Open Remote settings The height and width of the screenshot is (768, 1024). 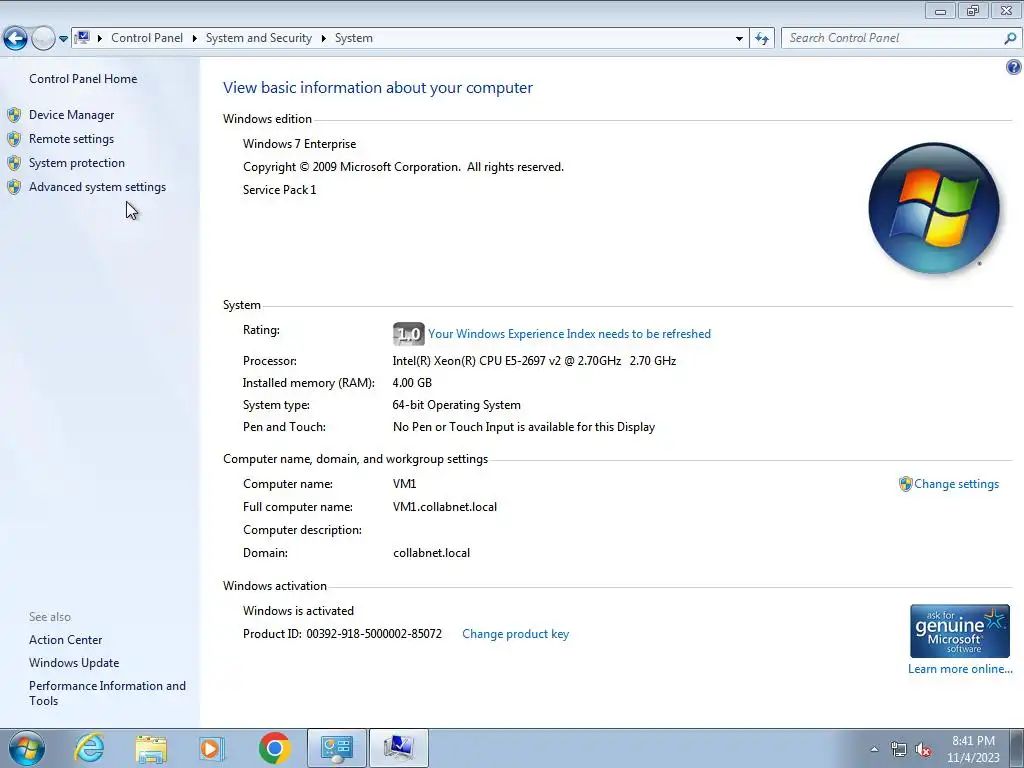tap(71, 139)
